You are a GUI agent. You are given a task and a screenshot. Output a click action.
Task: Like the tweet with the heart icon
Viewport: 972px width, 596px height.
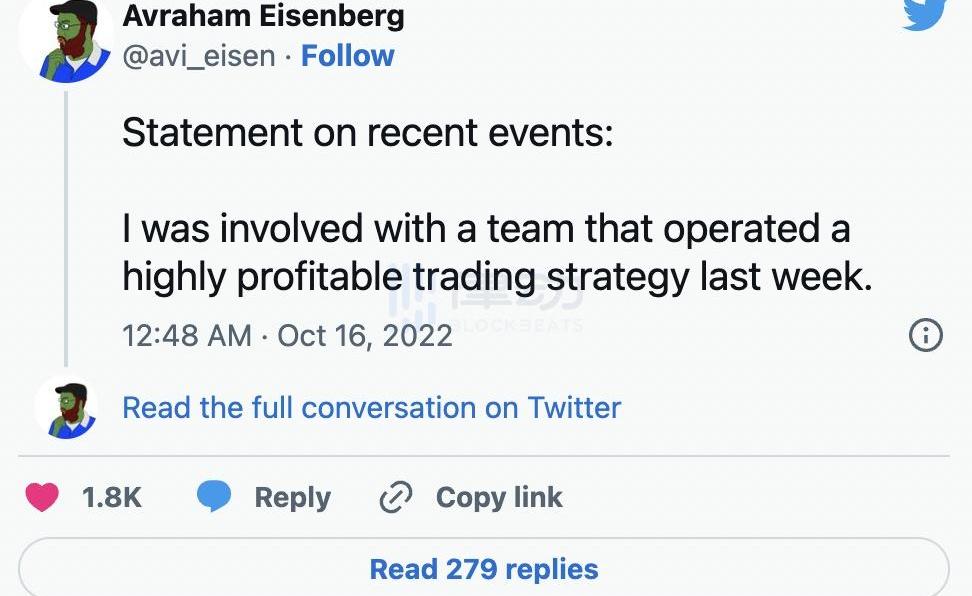point(42,497)
